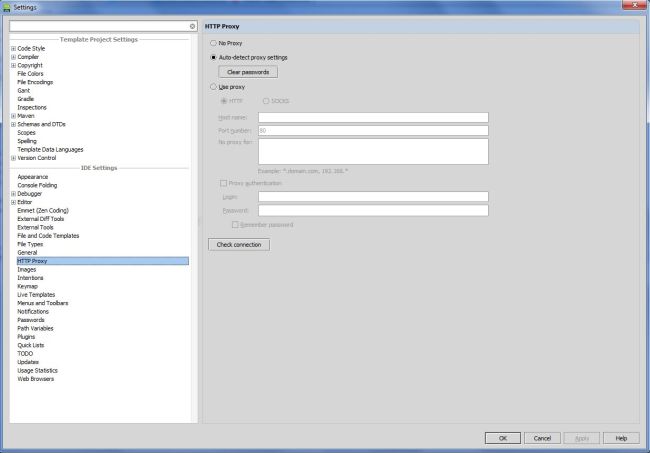This screenshot has width=650, height=453.
Task: Click the Port number field
Action: pyautogui.click(x=373, y=131)
